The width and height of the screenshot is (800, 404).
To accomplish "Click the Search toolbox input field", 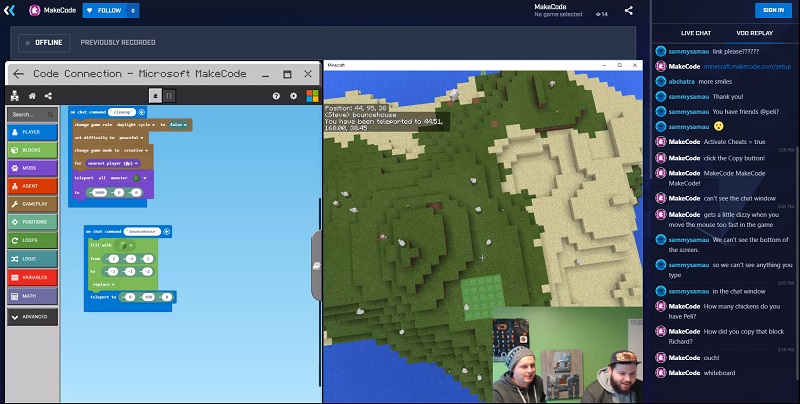I will point(32,114).
